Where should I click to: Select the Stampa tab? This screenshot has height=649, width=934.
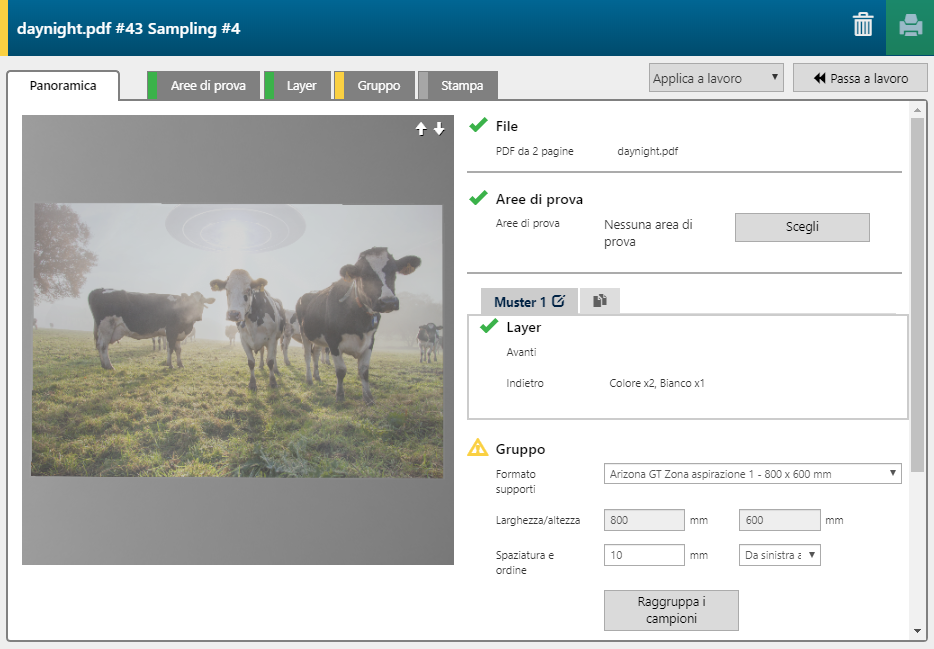tap(462, 86)
